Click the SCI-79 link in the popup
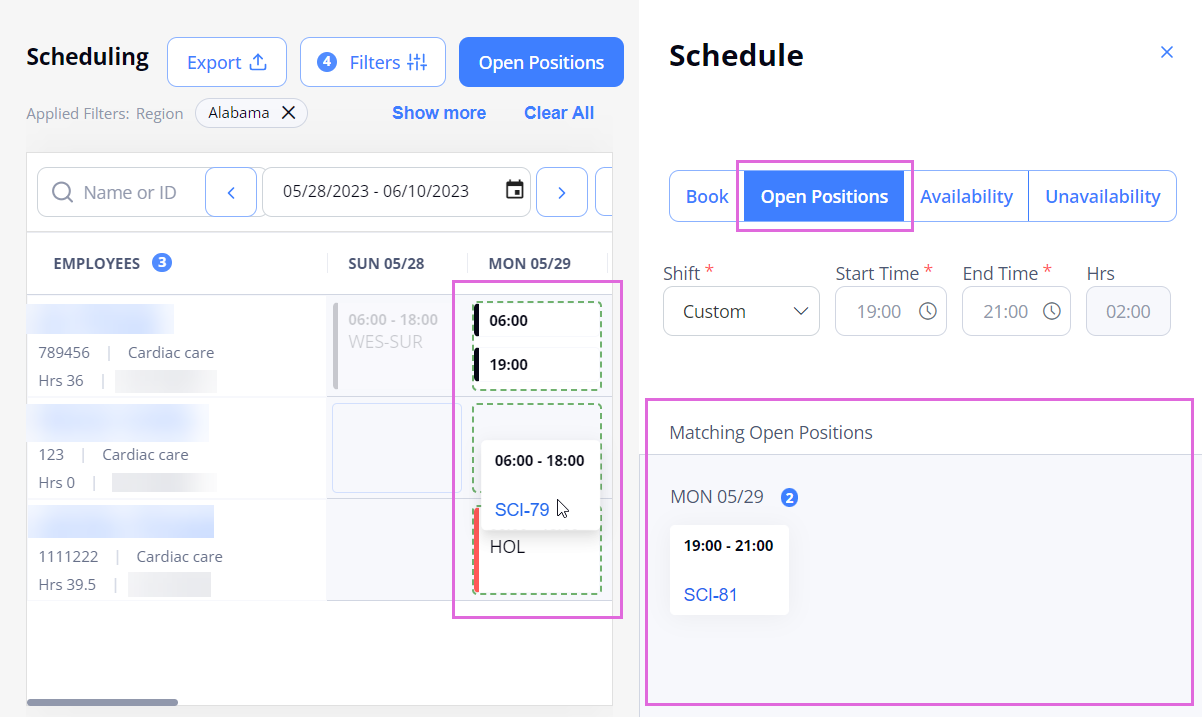Viewport: 1202px width, 717px height. pos(521,509)
